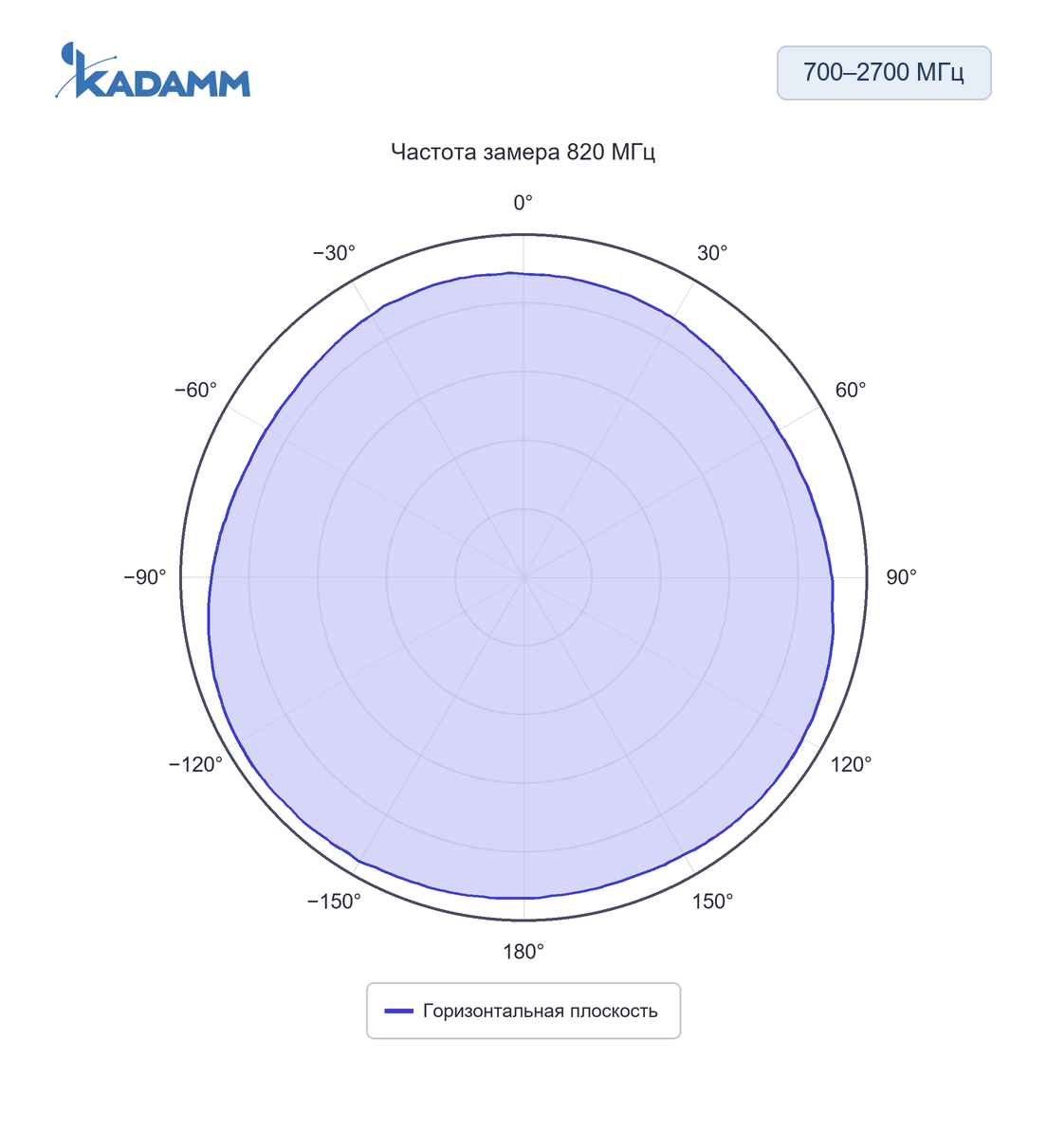Click the −120° angle label
Screen dimensions: 1047x1148
point(195,764)
